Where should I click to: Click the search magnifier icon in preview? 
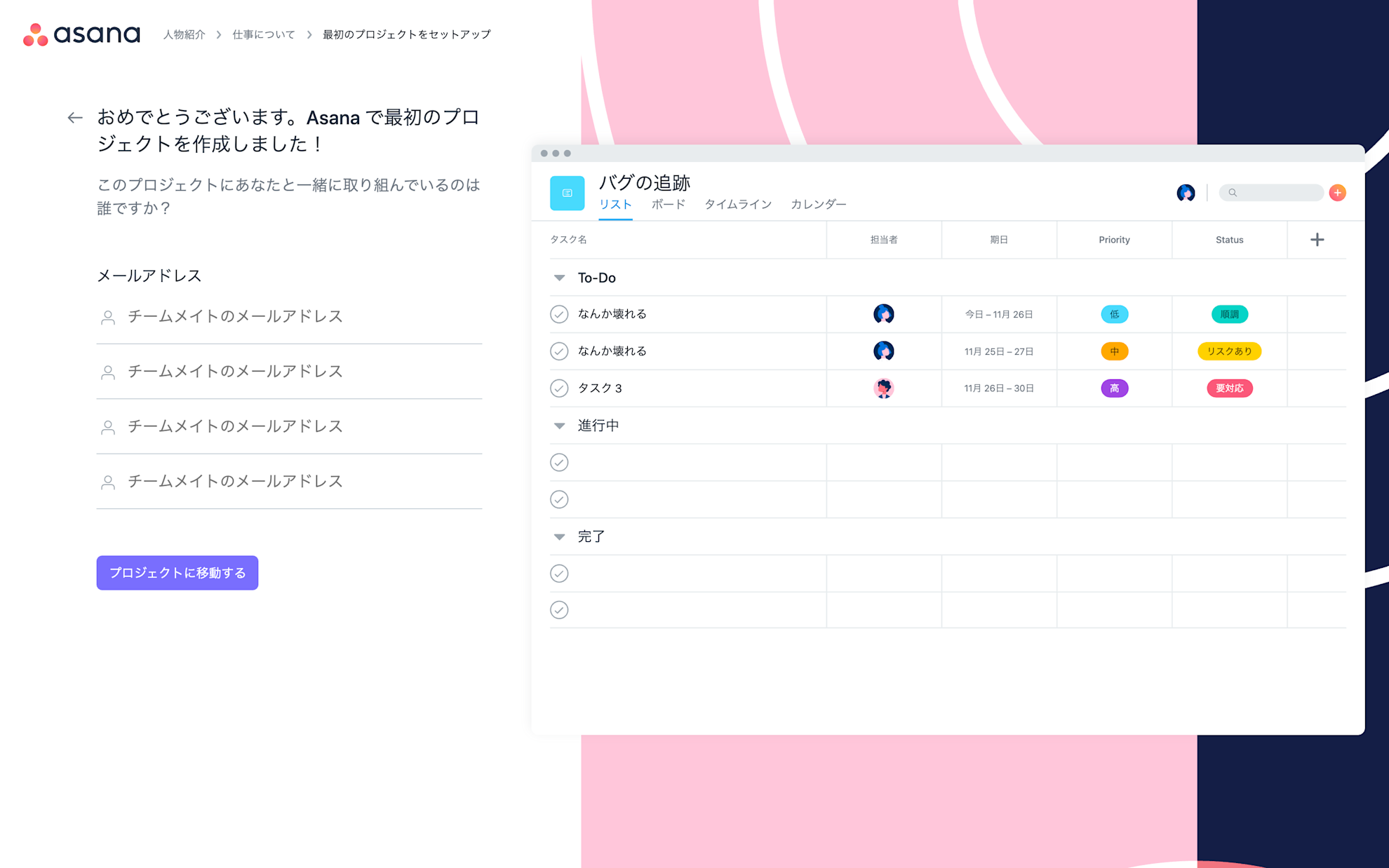click(1233, 193)
